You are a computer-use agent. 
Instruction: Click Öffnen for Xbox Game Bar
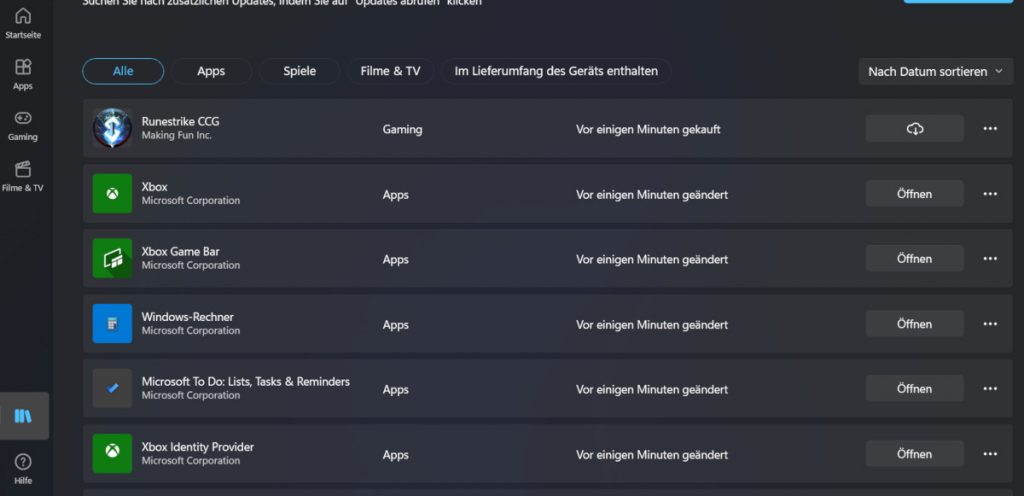click(914, 258)
